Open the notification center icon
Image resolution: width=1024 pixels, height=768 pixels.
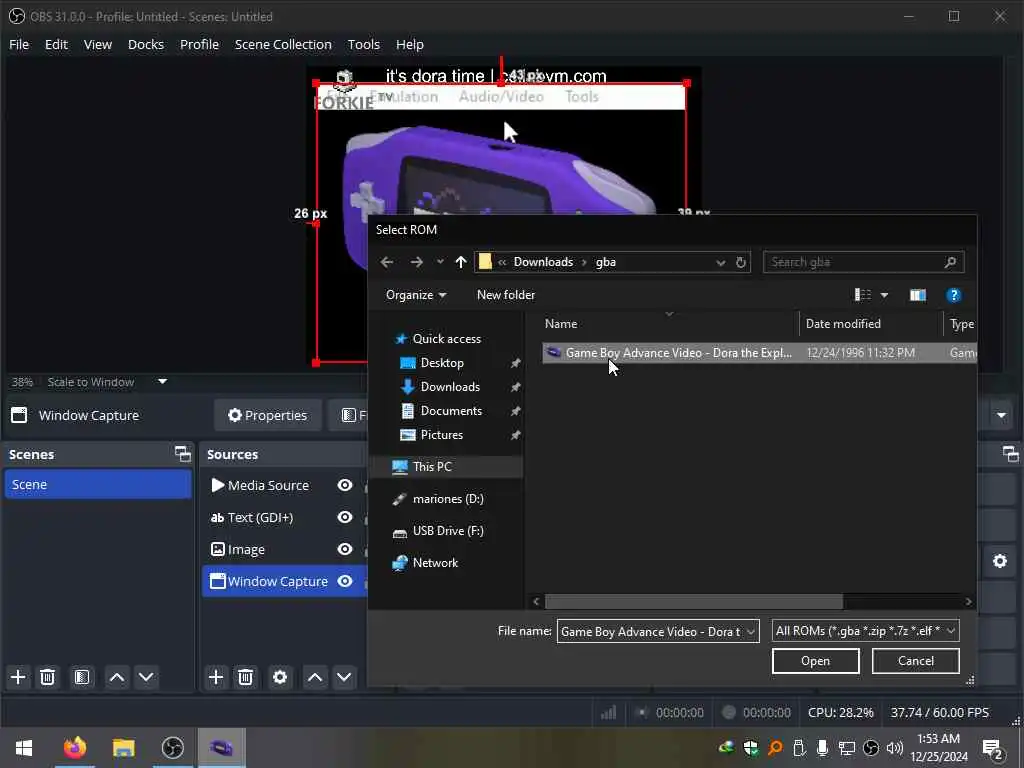pyautogui.click(x=993, y=748)
